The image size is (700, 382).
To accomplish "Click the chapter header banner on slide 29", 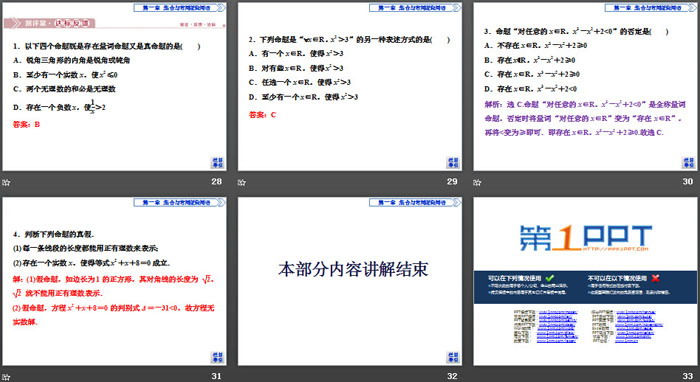I will point(415,8).
